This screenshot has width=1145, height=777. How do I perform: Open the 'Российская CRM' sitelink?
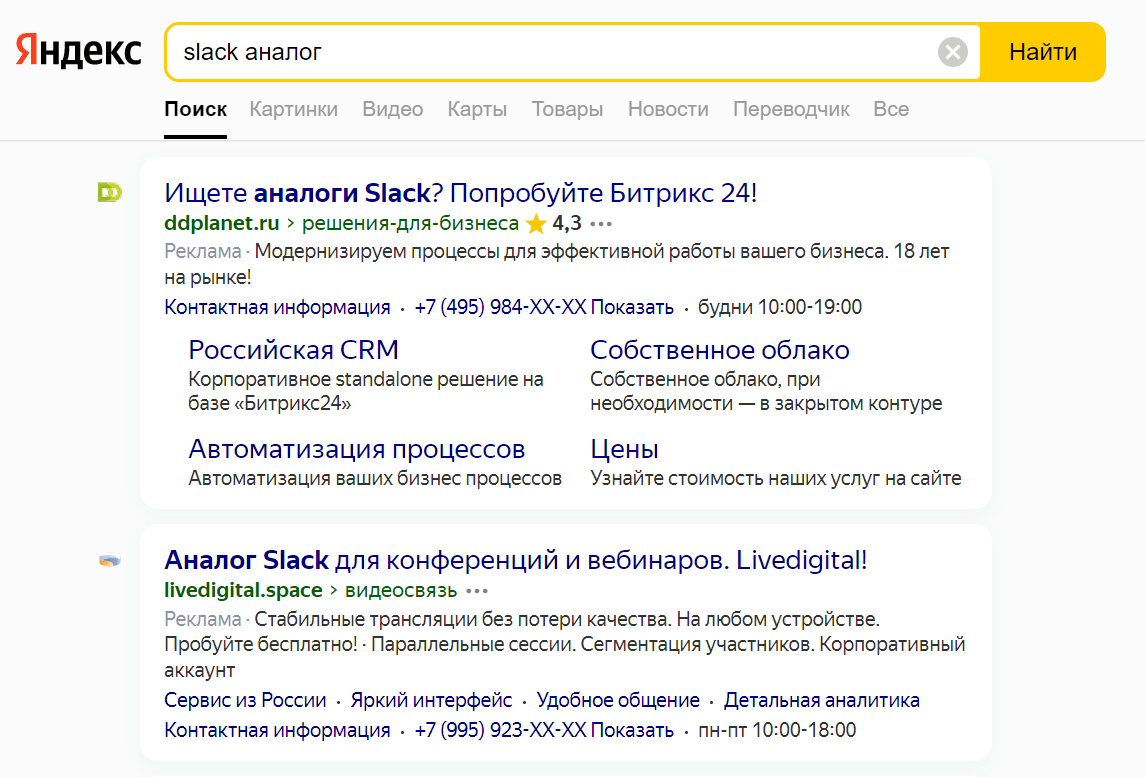point(293,350)
